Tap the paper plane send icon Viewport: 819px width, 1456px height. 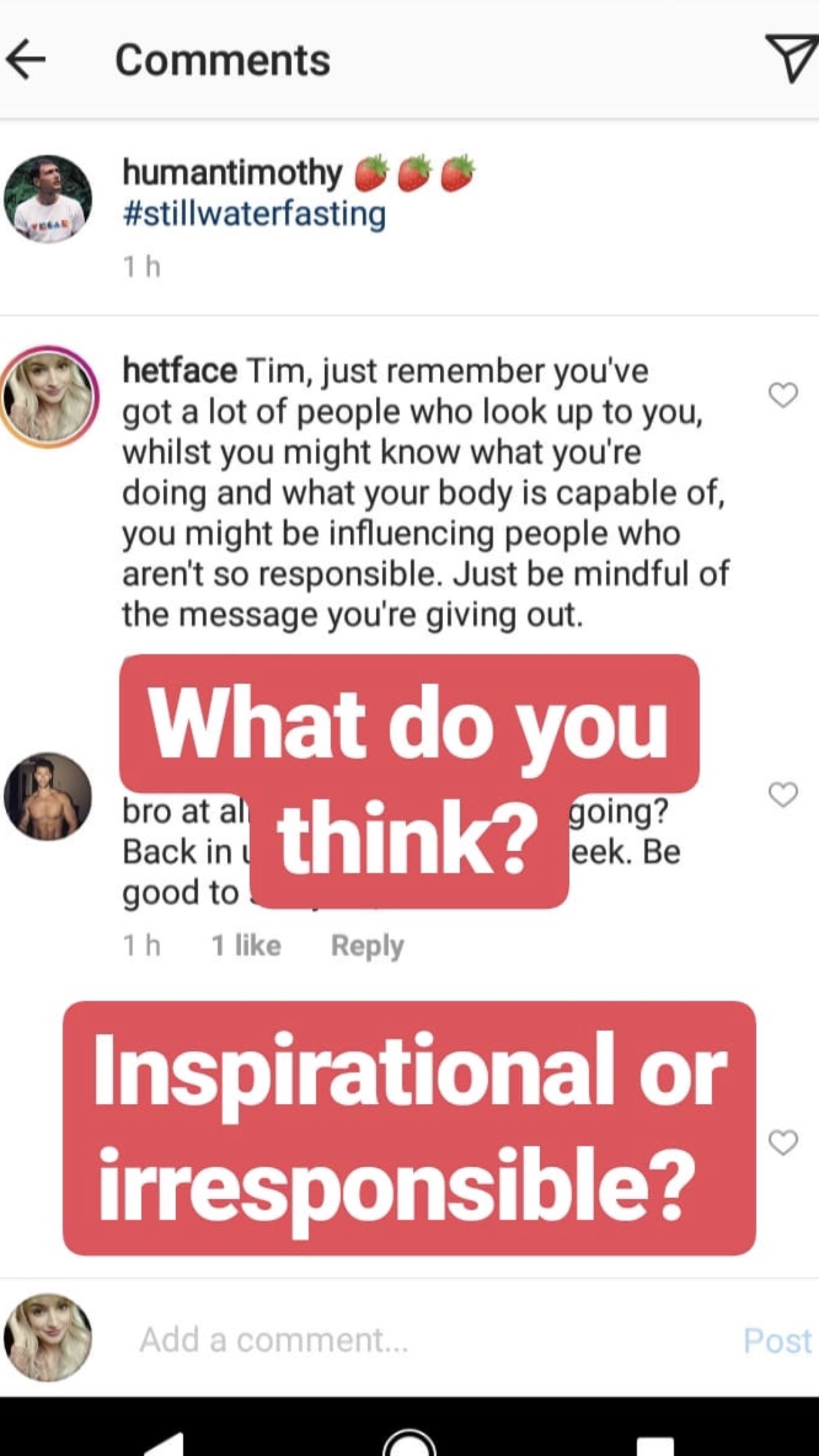click(x=790, y=58)
